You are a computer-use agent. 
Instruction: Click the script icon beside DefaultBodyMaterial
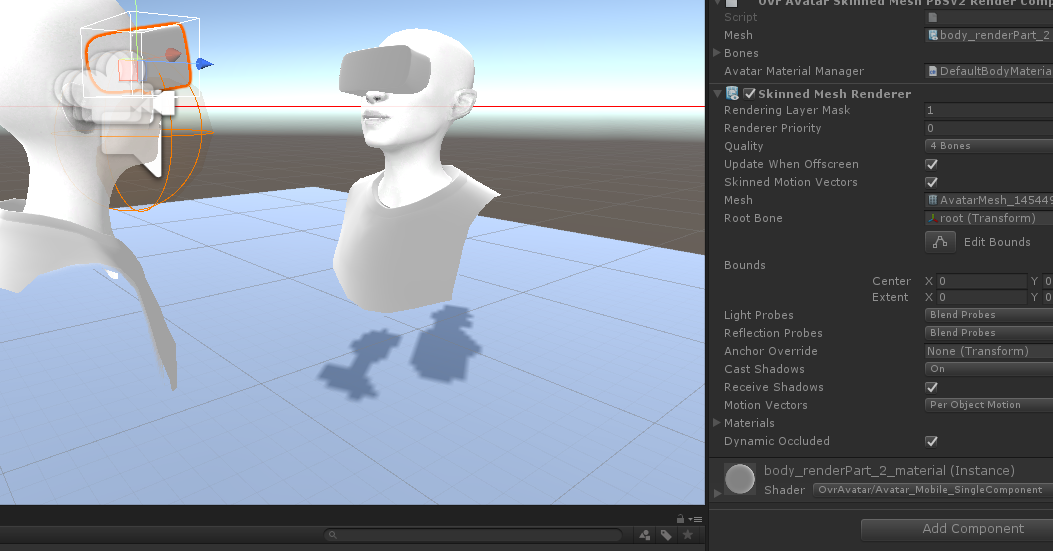pos(933,71)
